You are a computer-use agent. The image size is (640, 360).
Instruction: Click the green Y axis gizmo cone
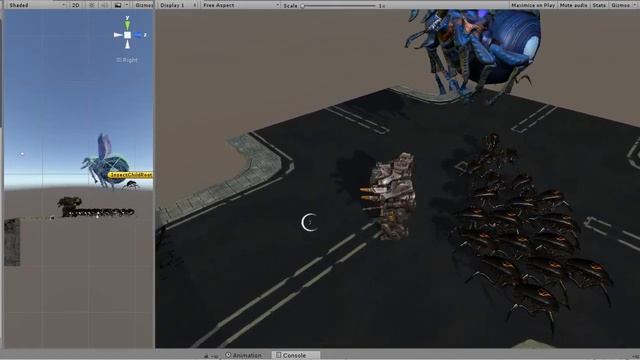pyautogui.click(x=127, y=24)
